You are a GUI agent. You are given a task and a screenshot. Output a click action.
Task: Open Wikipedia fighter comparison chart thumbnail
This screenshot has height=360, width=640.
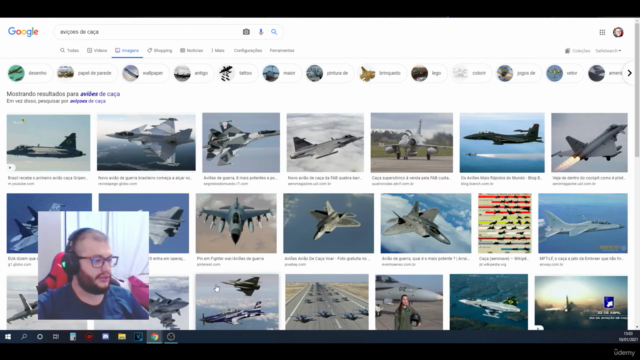pos(505,223)
